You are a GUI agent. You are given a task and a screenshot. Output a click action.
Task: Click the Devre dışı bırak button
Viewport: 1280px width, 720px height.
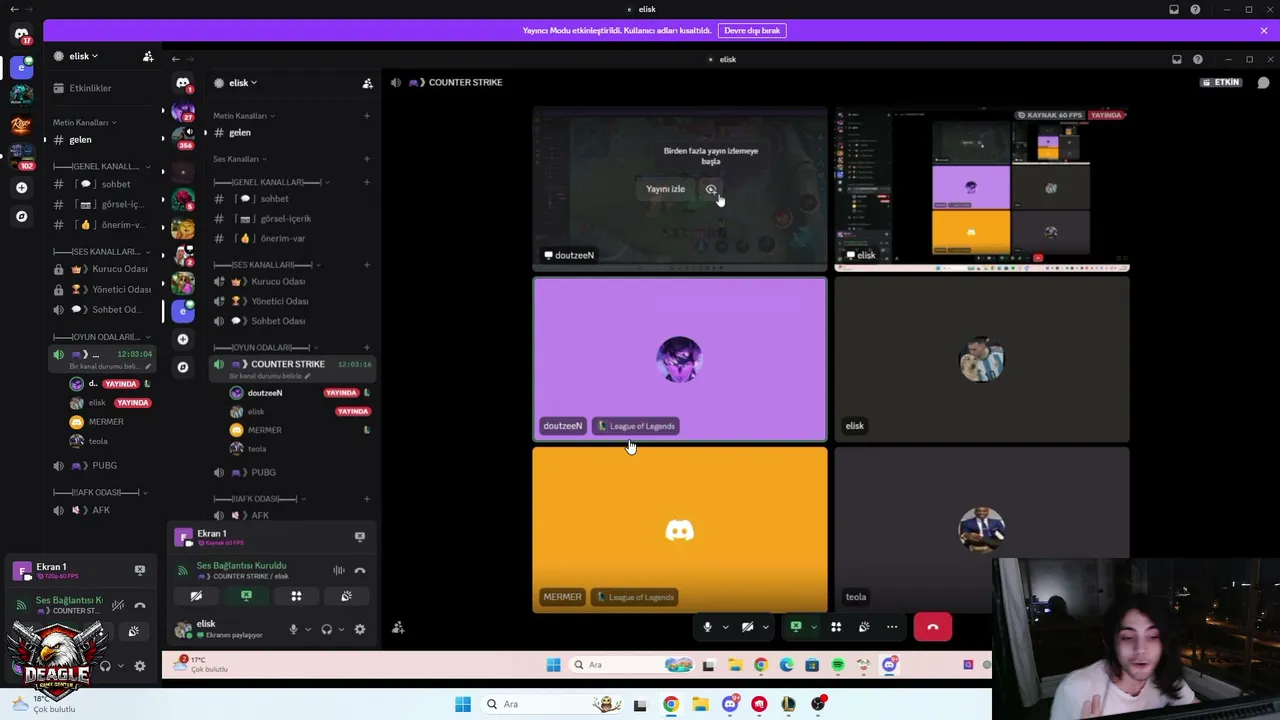(752, 31)
